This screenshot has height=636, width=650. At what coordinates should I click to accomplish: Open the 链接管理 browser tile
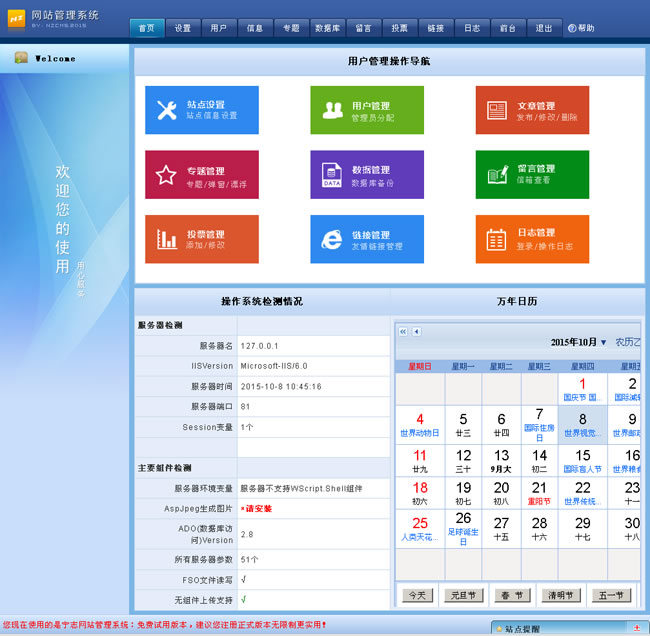tap(366, 239)
